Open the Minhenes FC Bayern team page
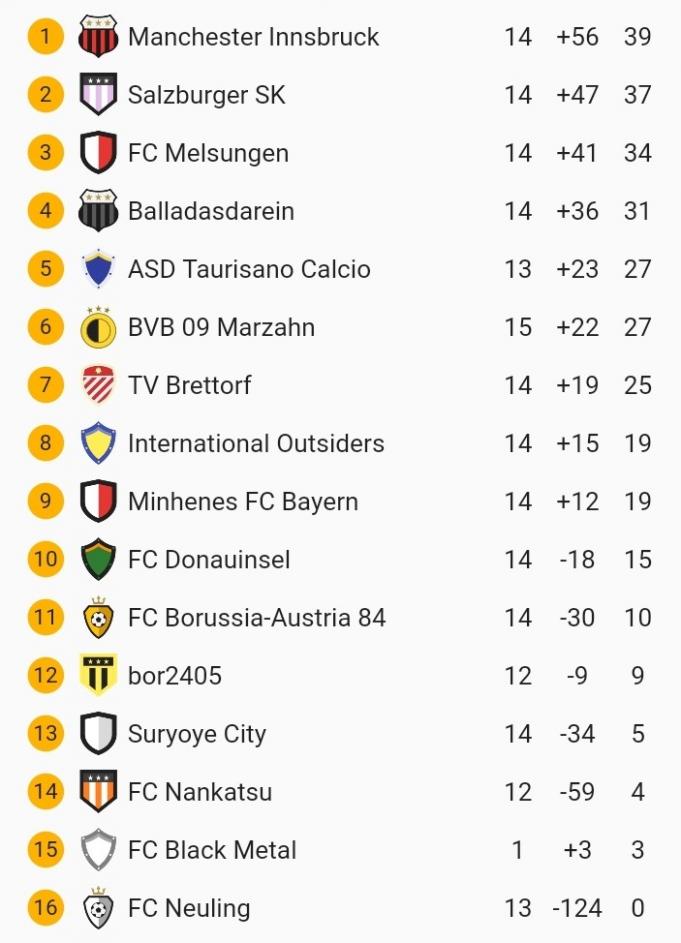The width and height of the screenshot is (681, 943). pyautogui.click(x=243, y=501)
